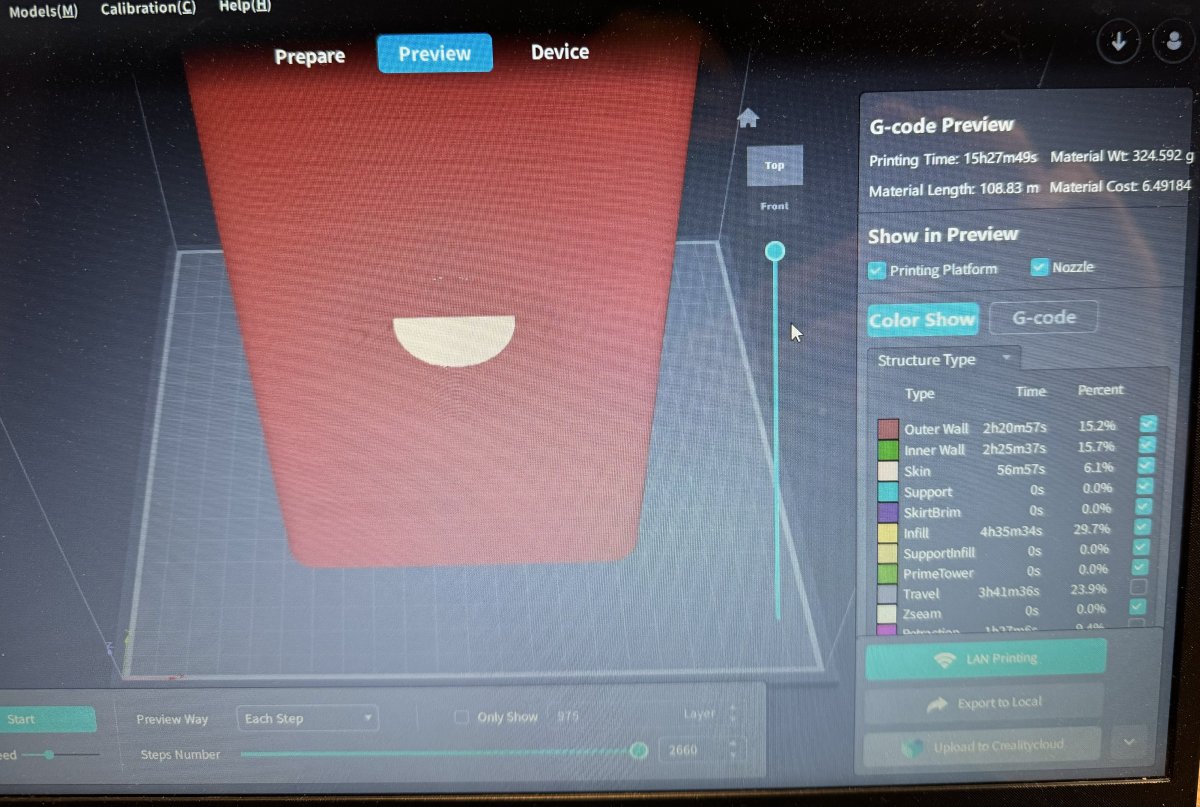Click the speed slider handle
The image size is (1200, 807).
click(x=49, y=754)
